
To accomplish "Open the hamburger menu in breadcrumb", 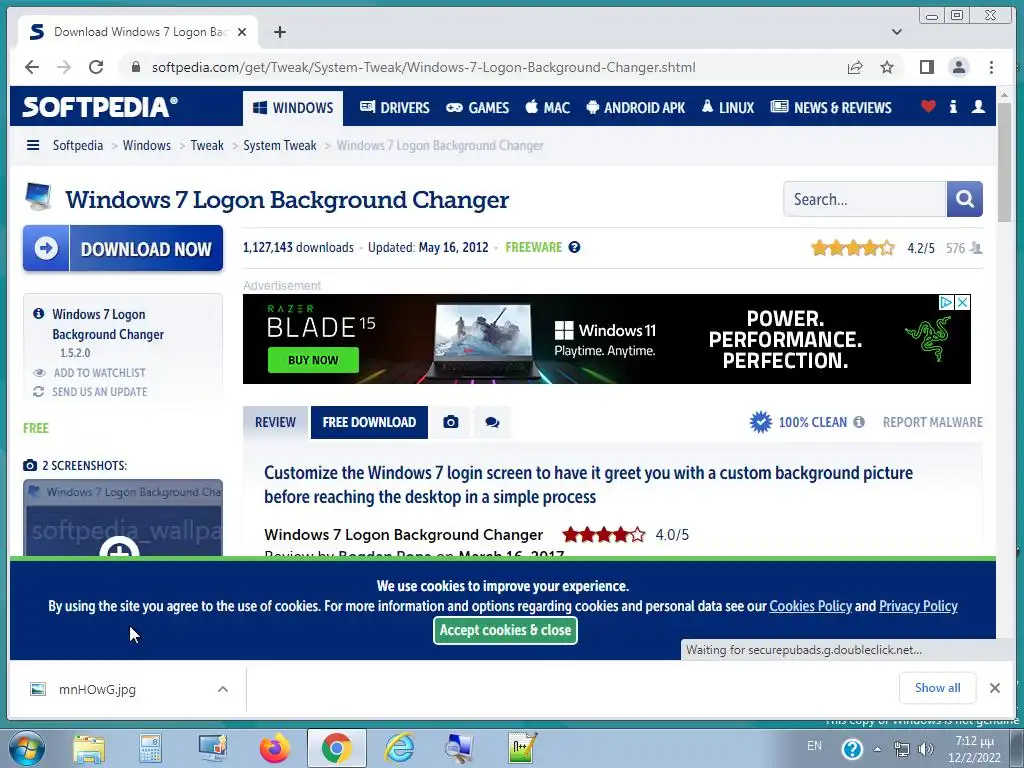I will tap(33, 145).
